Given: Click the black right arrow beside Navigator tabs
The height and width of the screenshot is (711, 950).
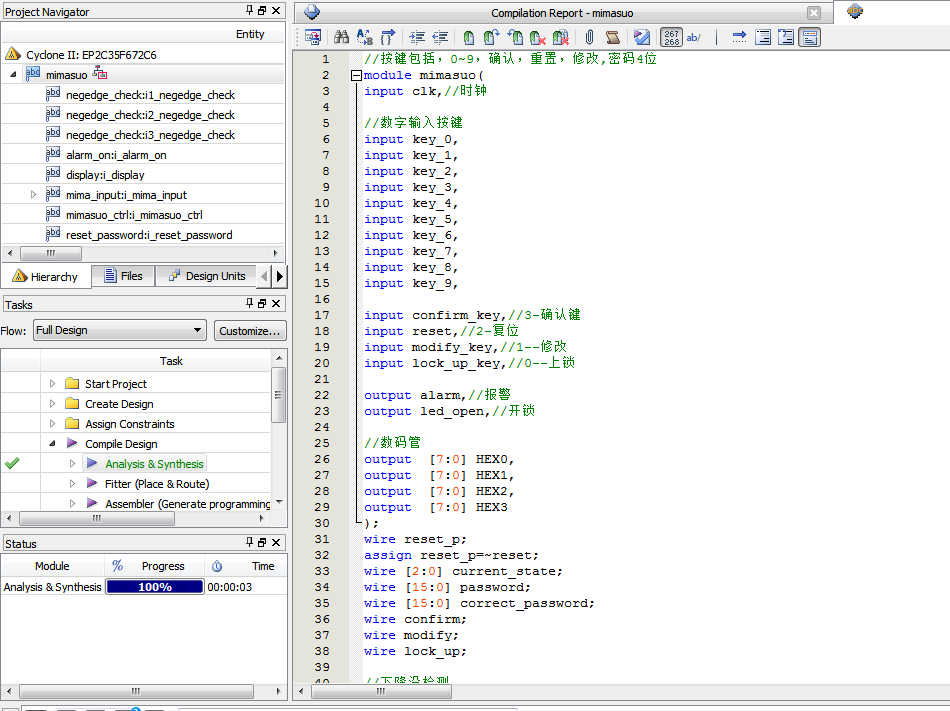Looking at the screenshot, I should coord(279,276).
